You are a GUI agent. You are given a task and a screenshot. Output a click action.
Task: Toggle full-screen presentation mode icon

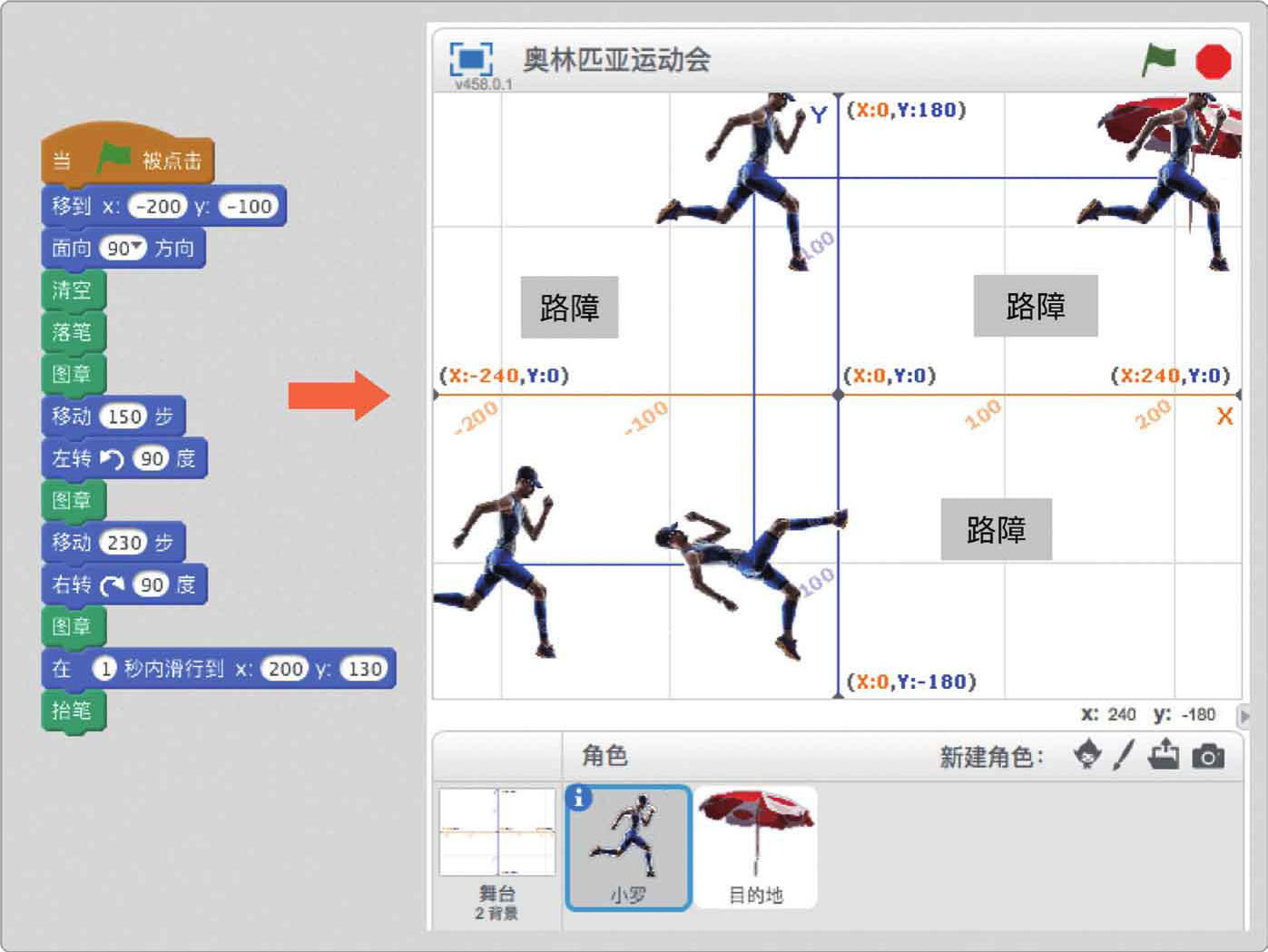pos(471,59)
